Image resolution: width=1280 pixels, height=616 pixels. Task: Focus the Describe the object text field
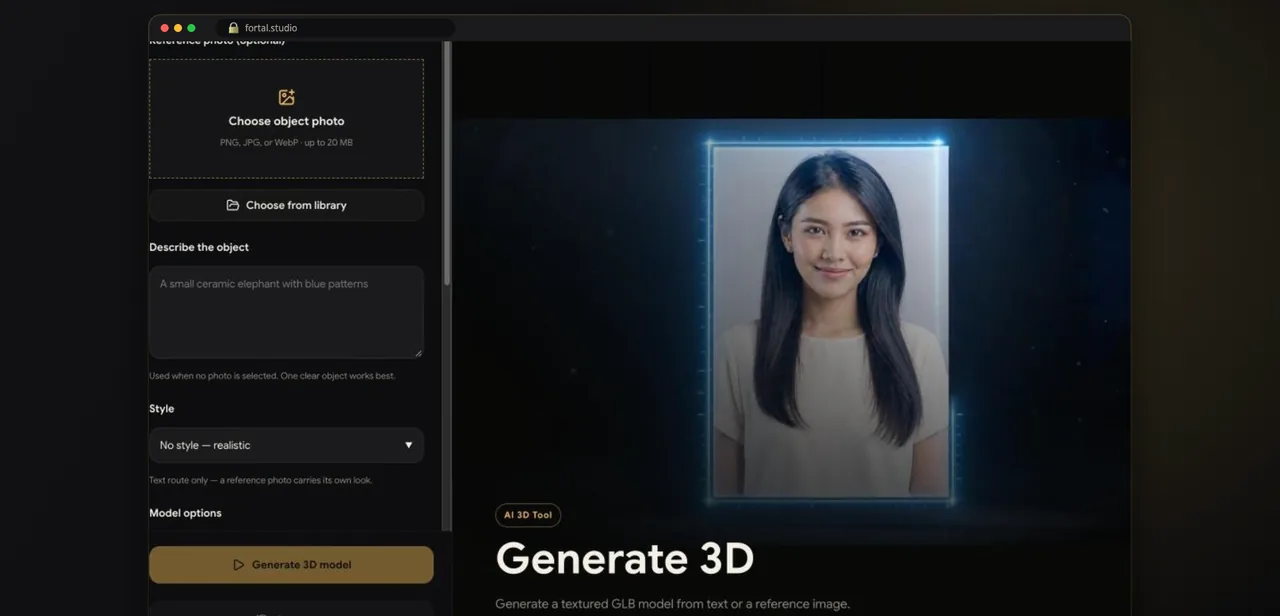[286, 312]
